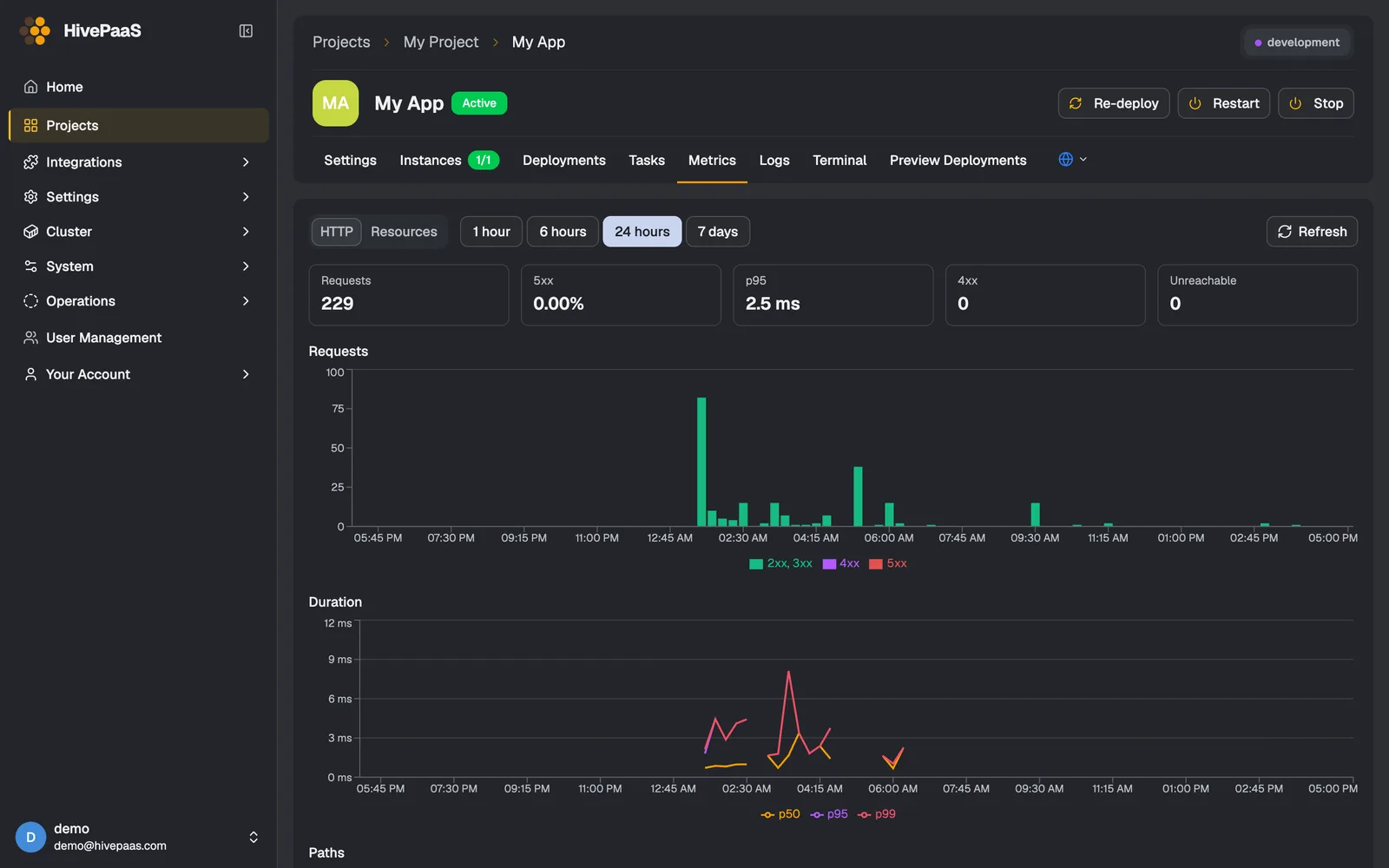Toggle the 2xx, 3xx green legend swatch
Viewport: 1389px width, 868px height.
pyautogui.click(x=756, y=564)
